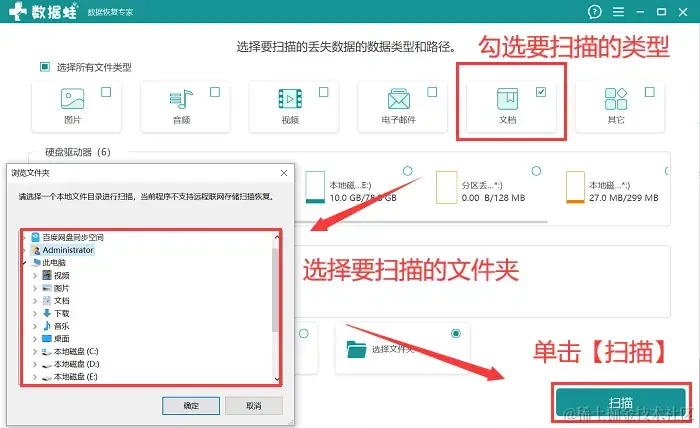Check the 视频 video type checkbox
This screenshot has width=700, height=428.
coord(324,92)
